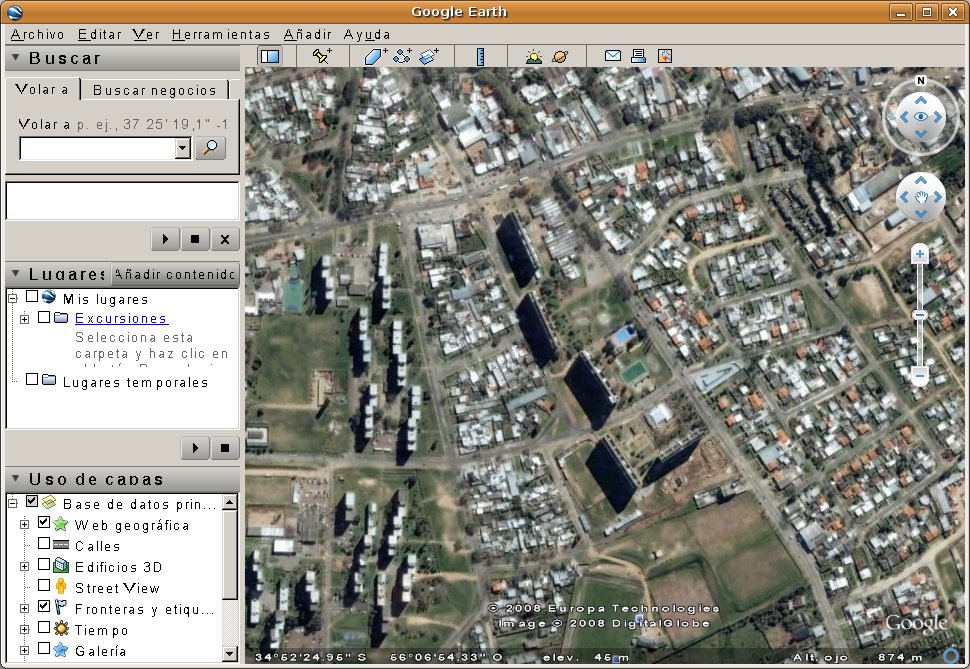The width and height of the screenshot is (970, 669).
Task: Add a polygon from the toolbar
Action: [x=375, y=56]
